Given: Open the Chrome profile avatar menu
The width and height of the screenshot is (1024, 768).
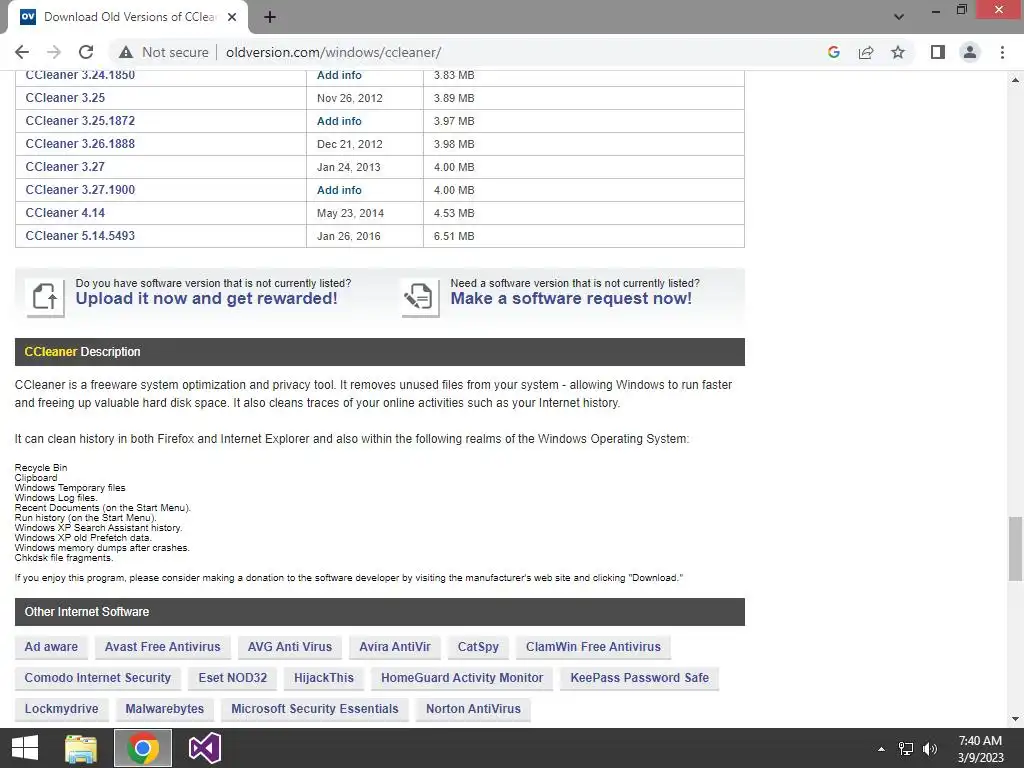Looking at the screenshot, I should pos(970,52).
